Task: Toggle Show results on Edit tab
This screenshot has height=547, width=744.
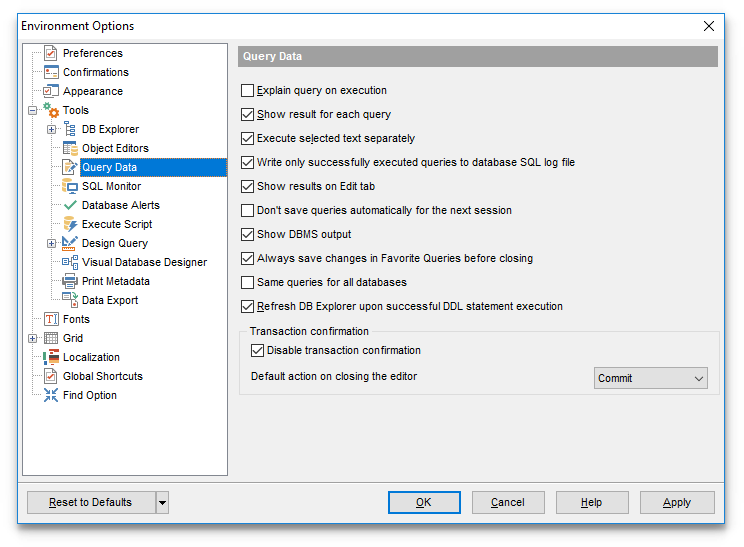Action: [x=247, y=186]
